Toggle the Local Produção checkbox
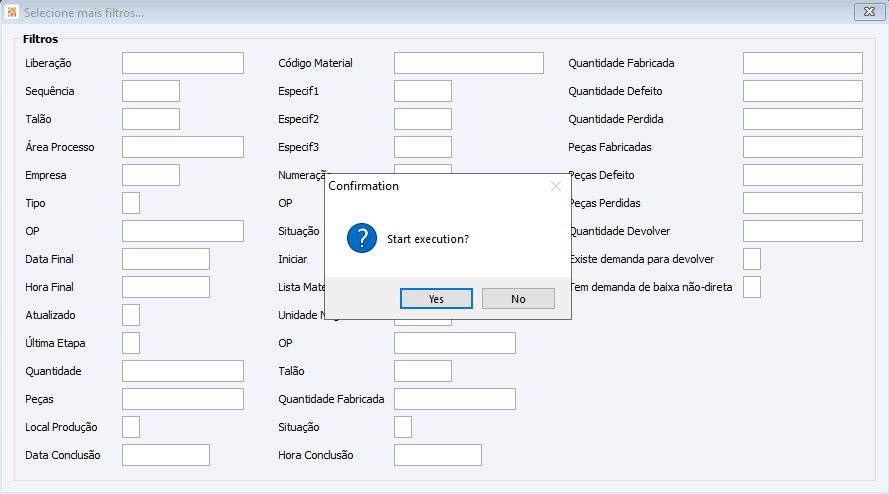The width and height of the screenshot is (889, 494). [131, 427]
